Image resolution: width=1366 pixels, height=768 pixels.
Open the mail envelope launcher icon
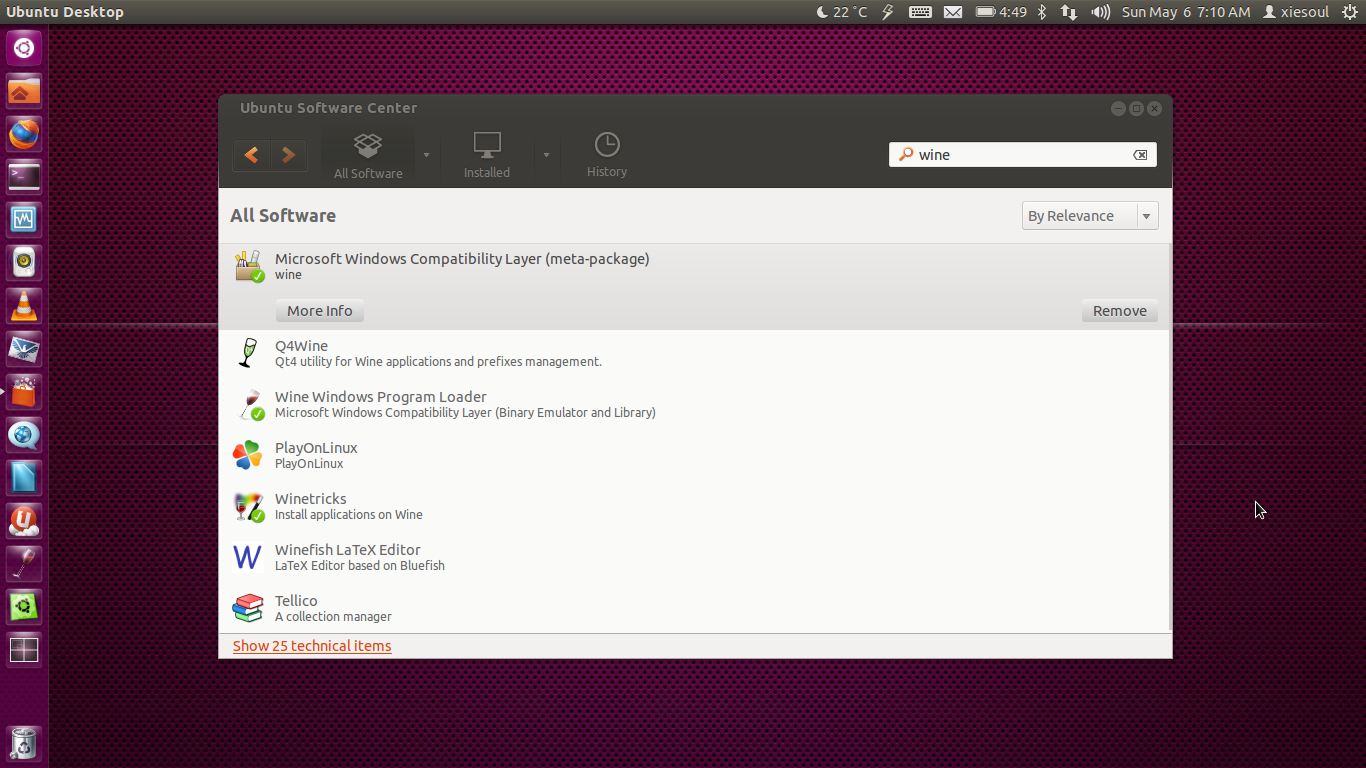[x=24, y=349]
